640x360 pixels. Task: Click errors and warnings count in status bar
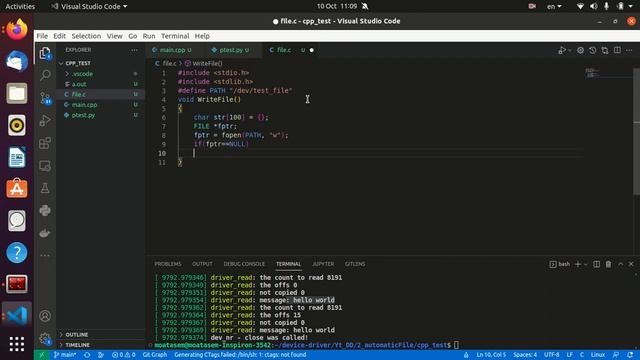pos(123,355)
